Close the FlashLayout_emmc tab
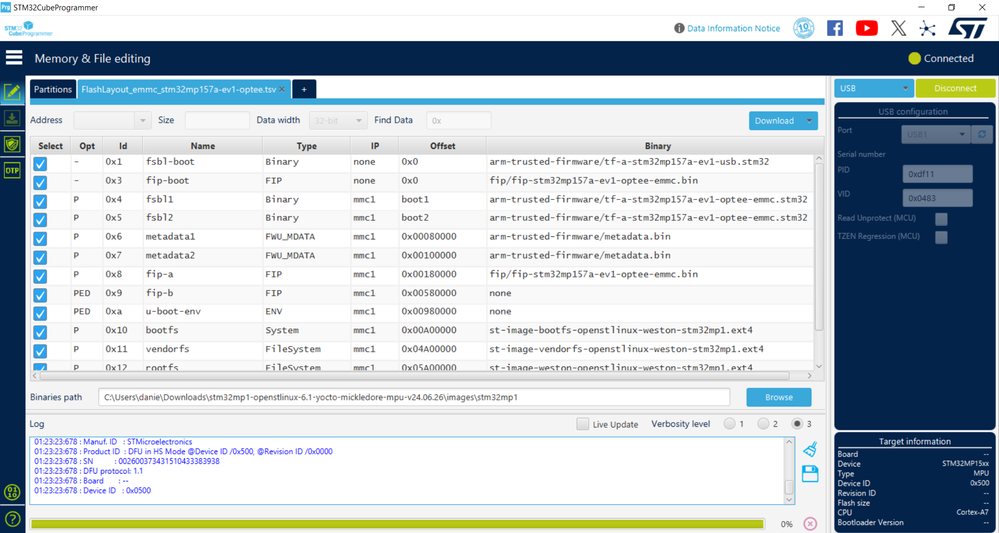The height and width of the screenshot is (533, 999). 282,90
